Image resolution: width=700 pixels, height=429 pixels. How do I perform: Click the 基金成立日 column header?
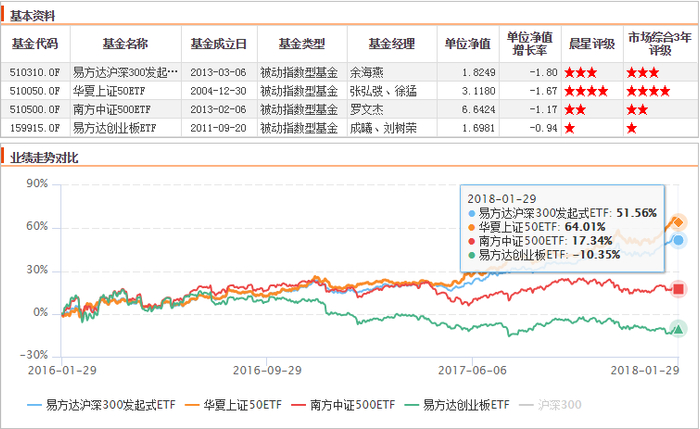(x=219, y=44)
